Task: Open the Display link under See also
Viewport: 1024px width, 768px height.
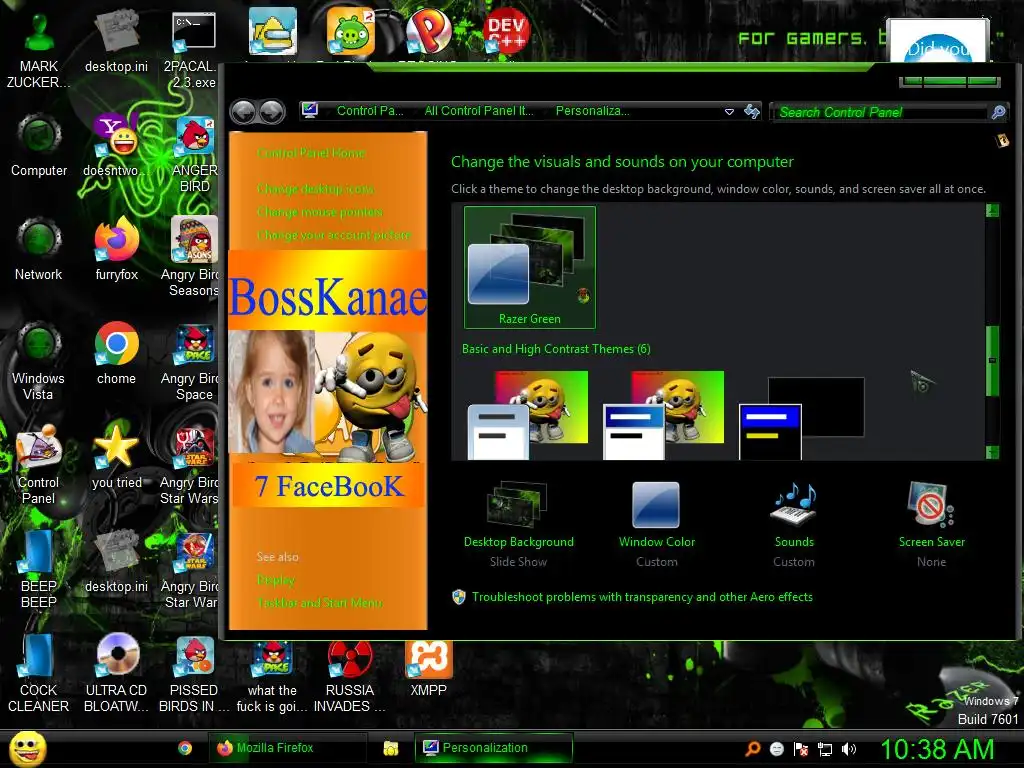Action: pyautogui.click(x=276, y=580)
